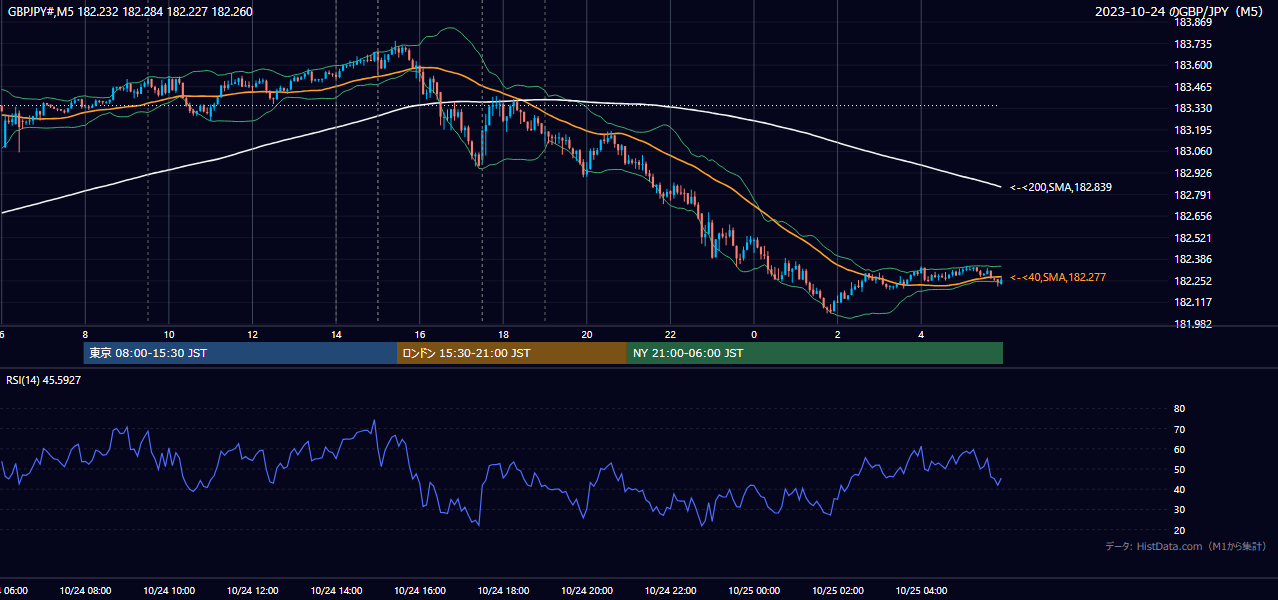Click the 182.117 price axis label
Viewport: 1278px width, 600px height.
click(1192, 302)
